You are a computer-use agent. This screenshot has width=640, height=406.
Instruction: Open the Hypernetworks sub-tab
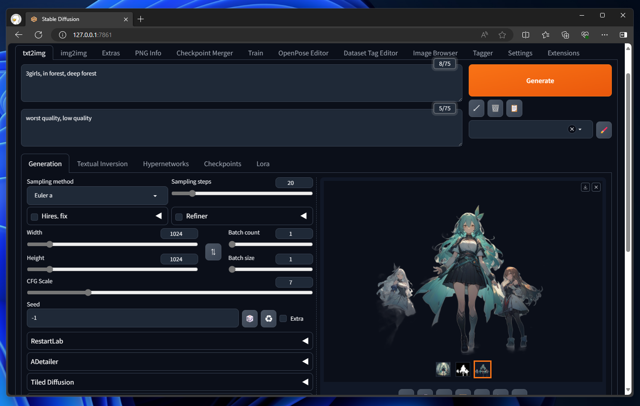click(x=166, y=164)
